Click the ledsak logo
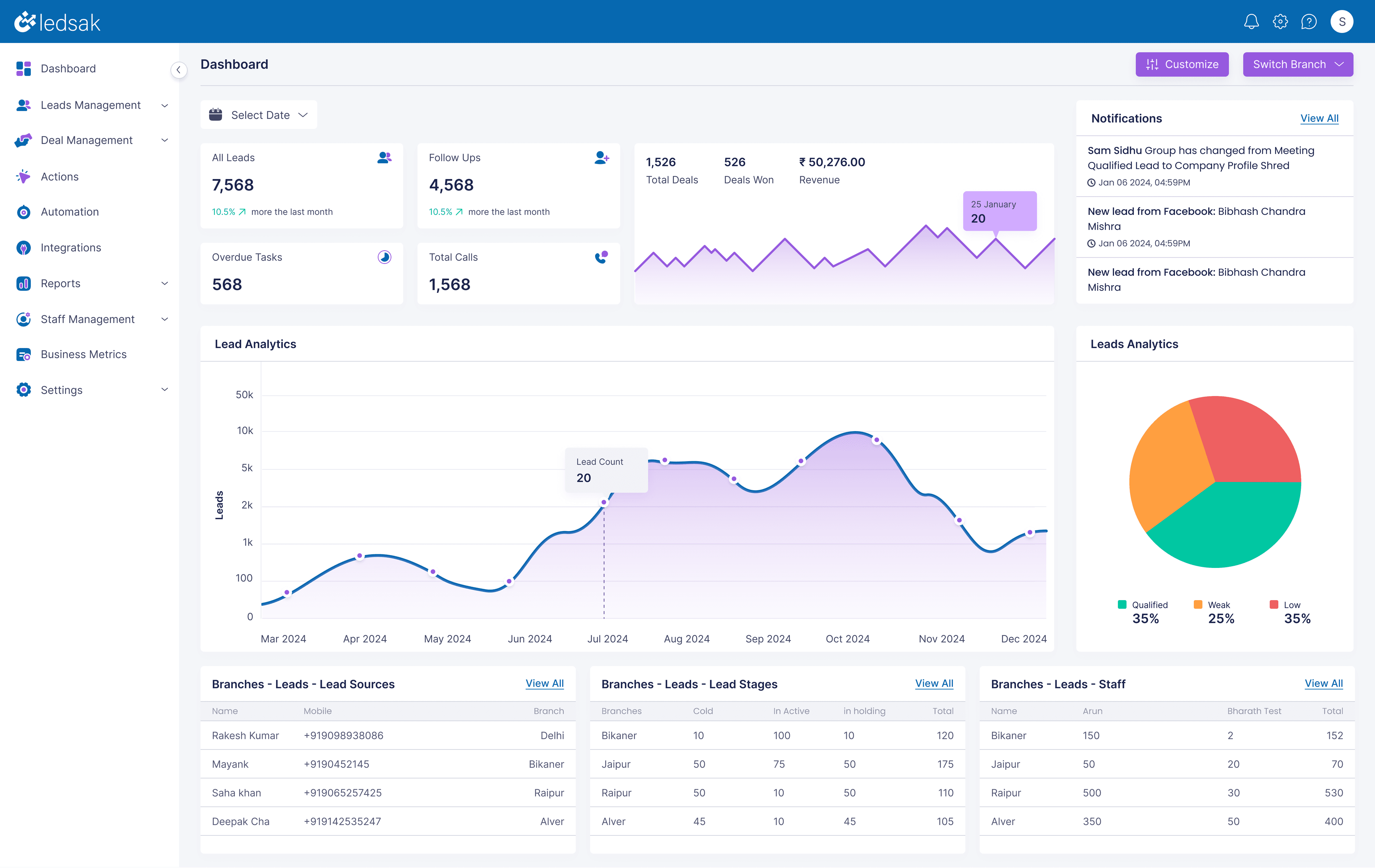 (x=57, y=22)
